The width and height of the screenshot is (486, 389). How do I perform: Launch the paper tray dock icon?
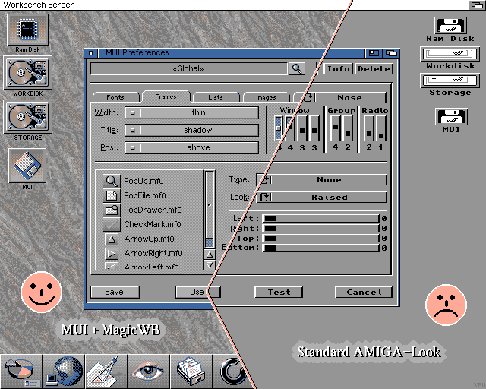[191, 371]
